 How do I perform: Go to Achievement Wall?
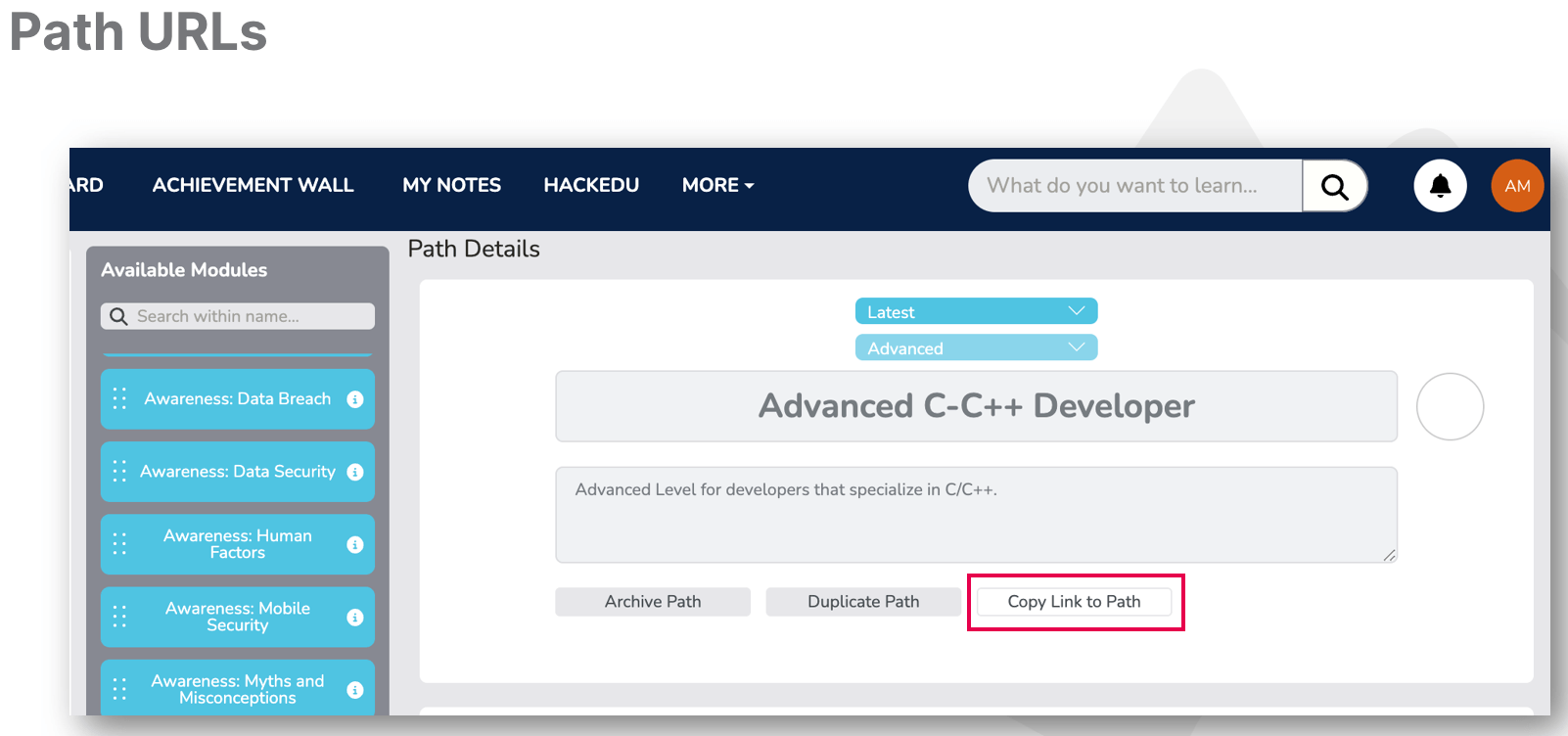tap(253, 185)
